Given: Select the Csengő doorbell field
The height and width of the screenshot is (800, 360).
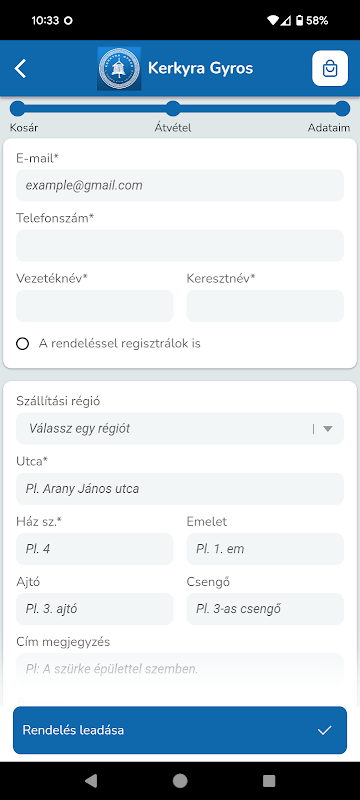Looking at the screenshot, I should [265, 609].
